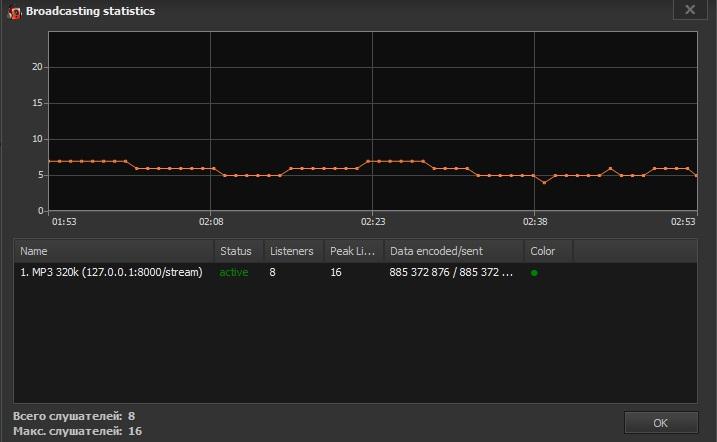Click the Broadcasting statistics title text

(91, 11)
